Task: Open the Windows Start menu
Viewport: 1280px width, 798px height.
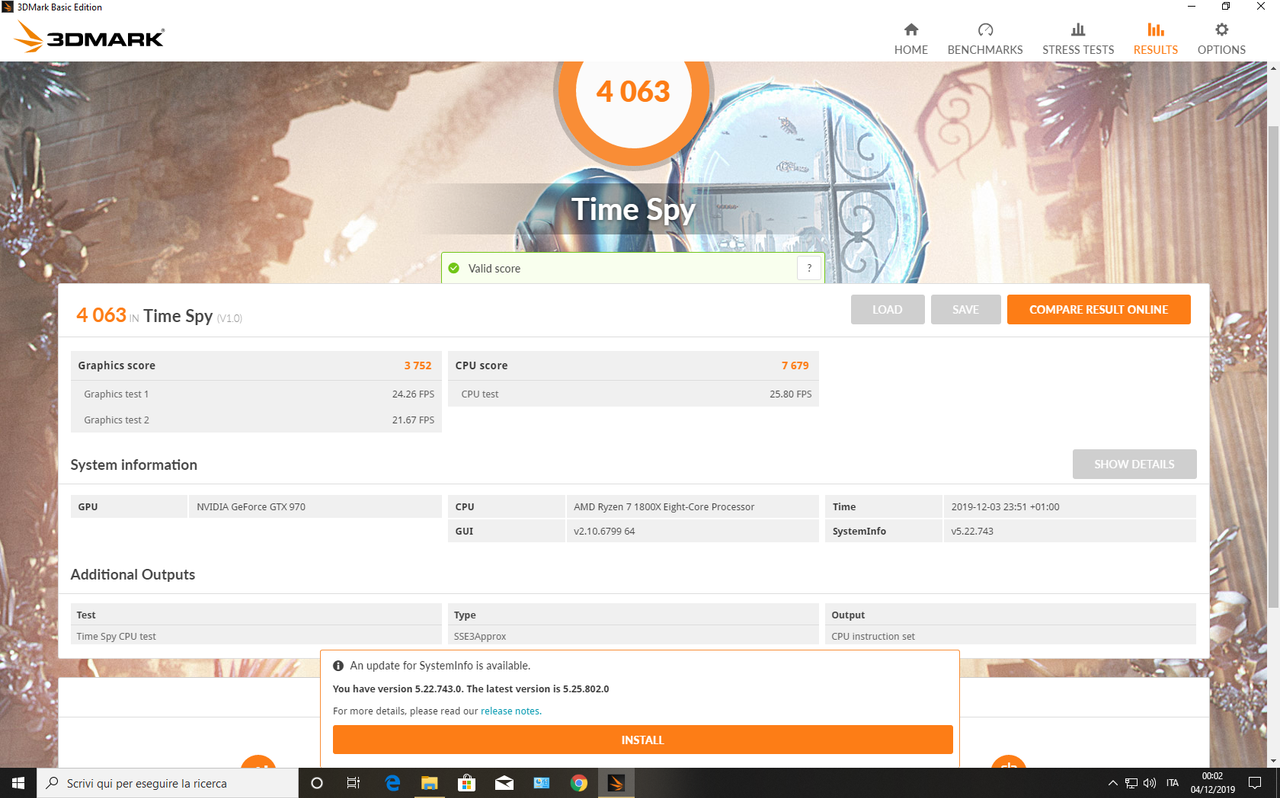Action: pyautogui.click(x=18, y=783)
